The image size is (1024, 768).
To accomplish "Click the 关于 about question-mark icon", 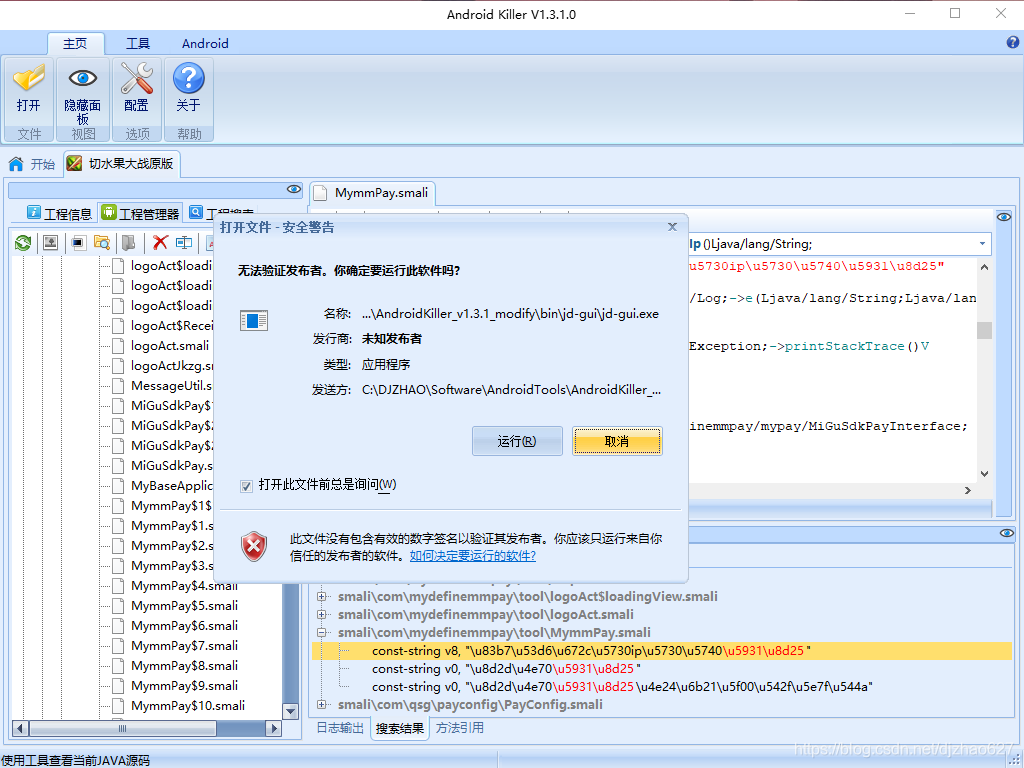I will point(189,78).
